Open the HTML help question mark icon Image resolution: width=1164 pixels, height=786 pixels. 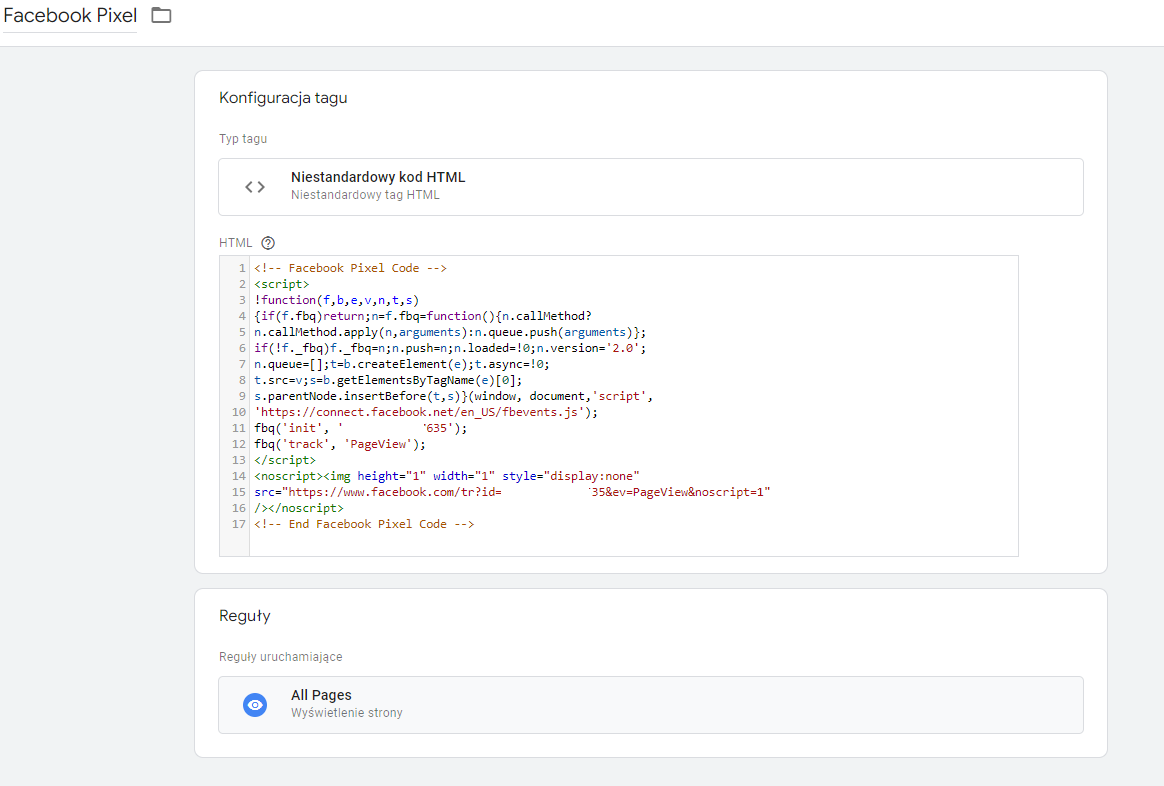pos(267,243)
